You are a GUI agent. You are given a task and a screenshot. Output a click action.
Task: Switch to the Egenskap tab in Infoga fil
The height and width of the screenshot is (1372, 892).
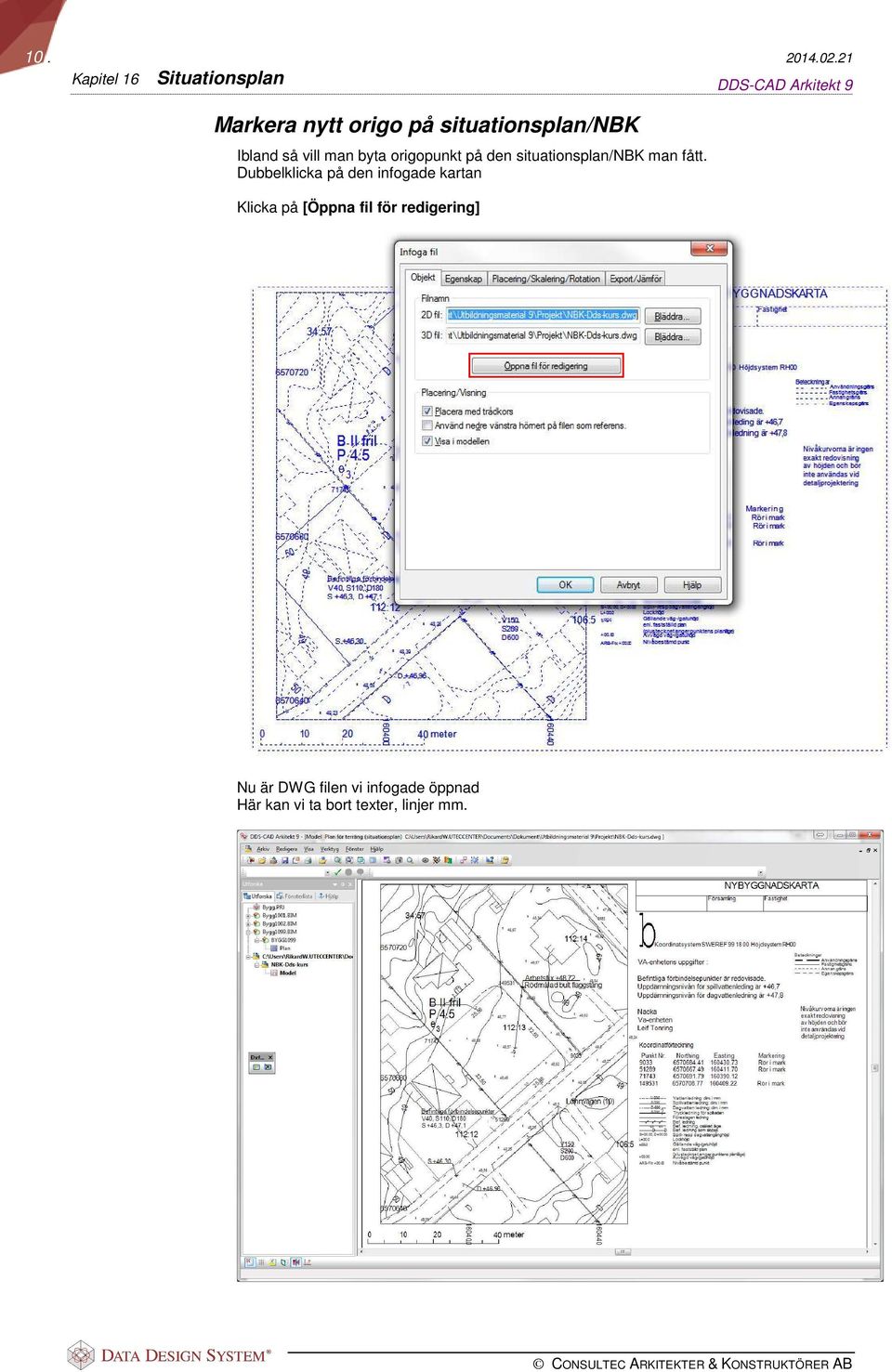(463, 279)
